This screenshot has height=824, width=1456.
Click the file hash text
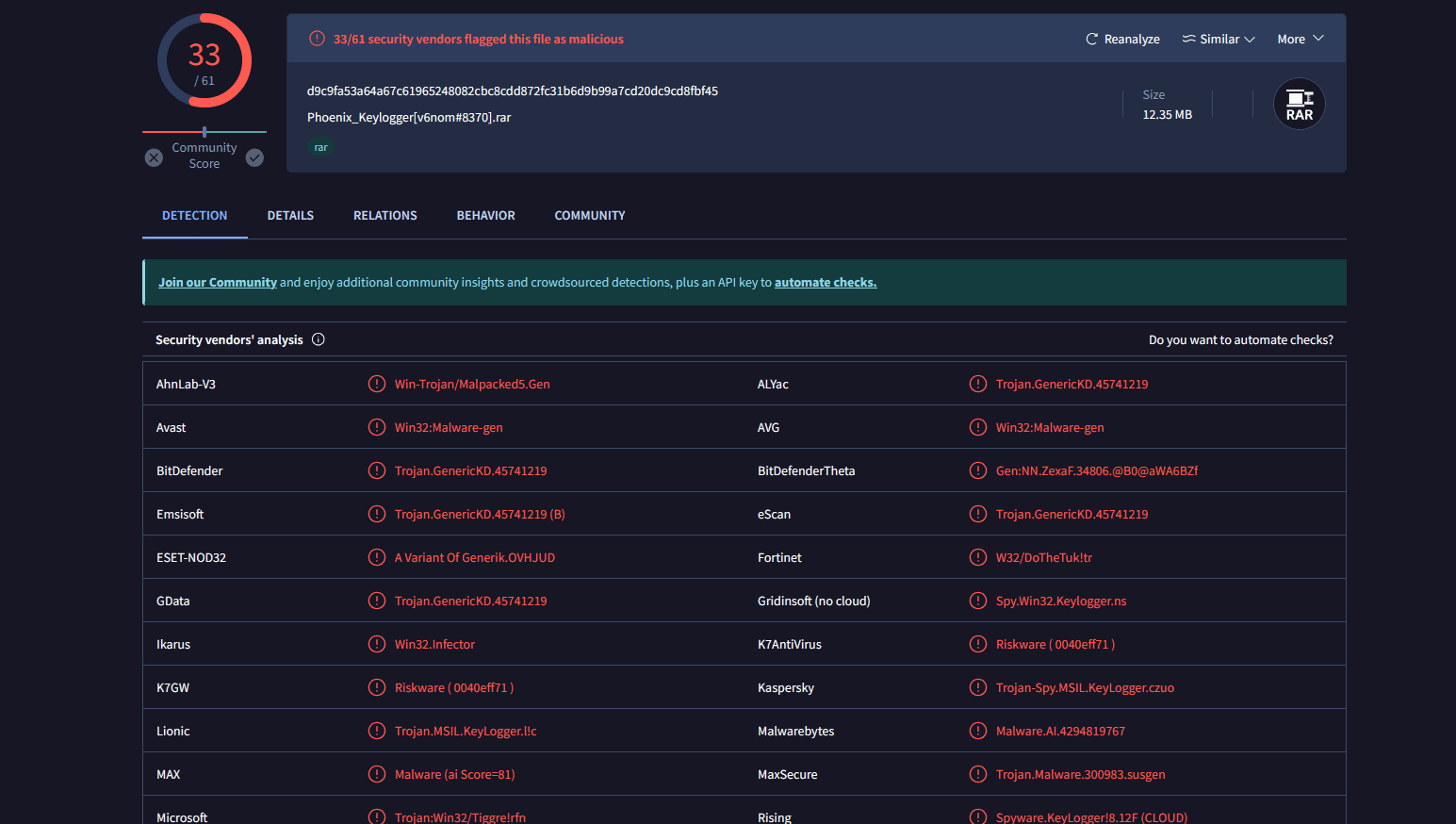pos(513,91)
